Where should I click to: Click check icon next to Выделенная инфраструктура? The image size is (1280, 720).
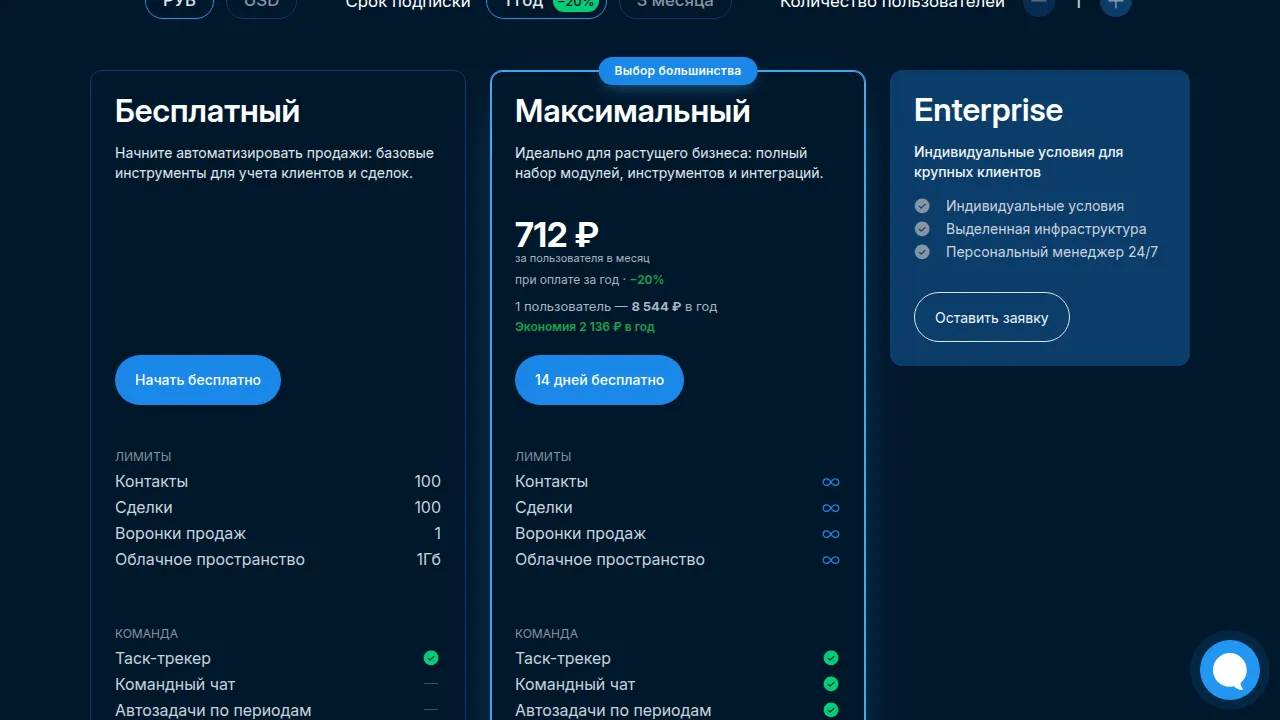tap(922, 229)
